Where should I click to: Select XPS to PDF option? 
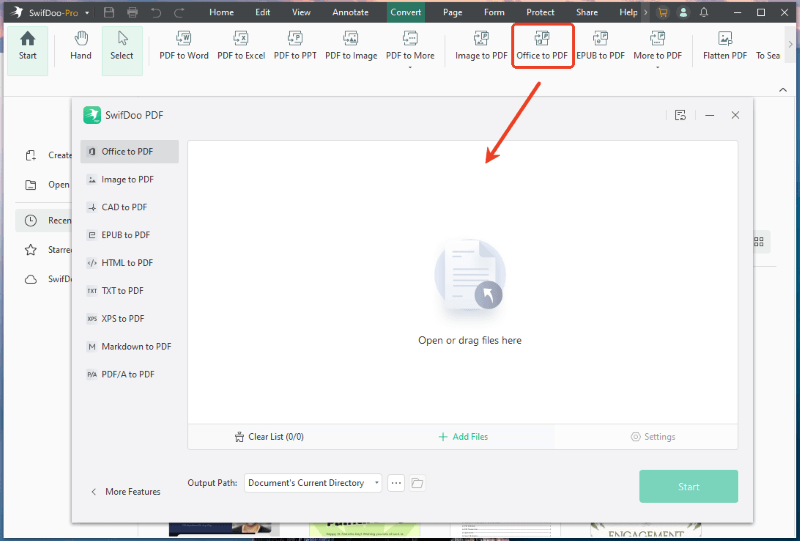[x=130, y=318]
